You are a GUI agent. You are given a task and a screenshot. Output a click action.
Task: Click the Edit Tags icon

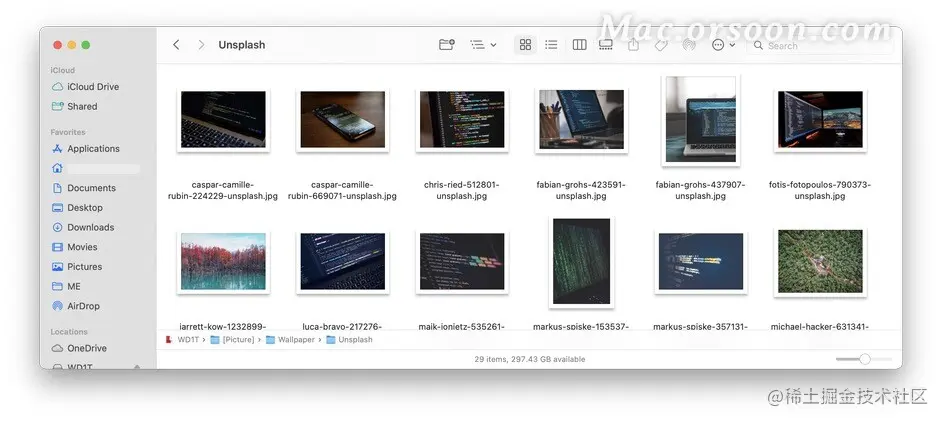(x=661, y=44)
